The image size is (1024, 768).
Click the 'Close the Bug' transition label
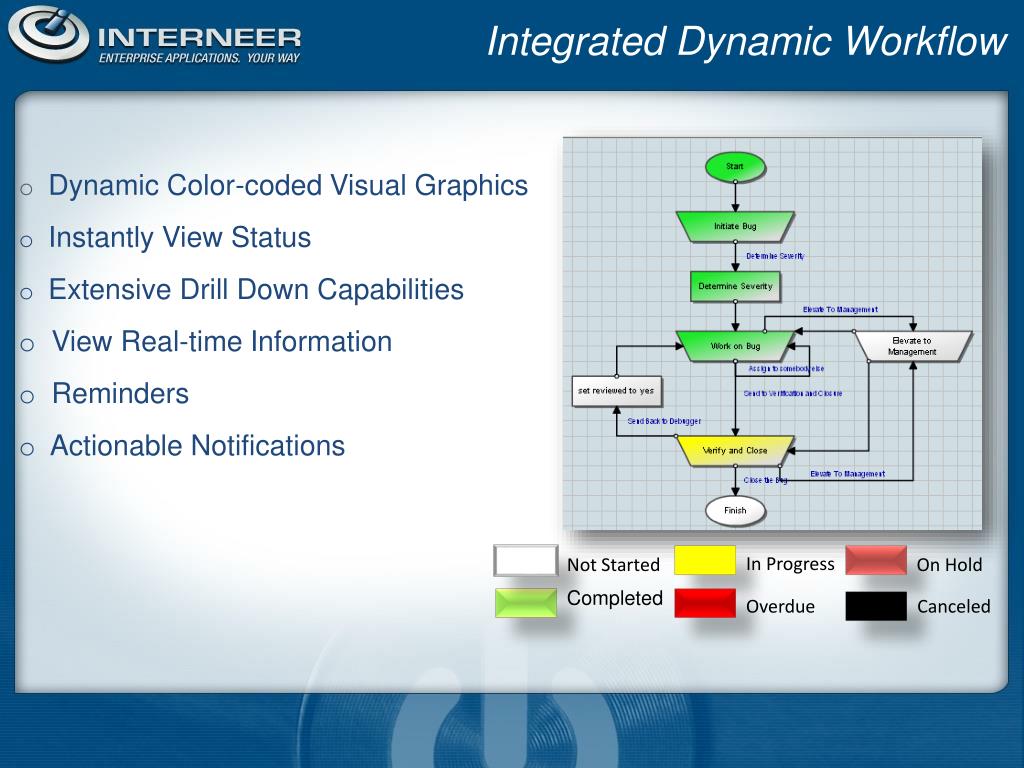[765, 480]
